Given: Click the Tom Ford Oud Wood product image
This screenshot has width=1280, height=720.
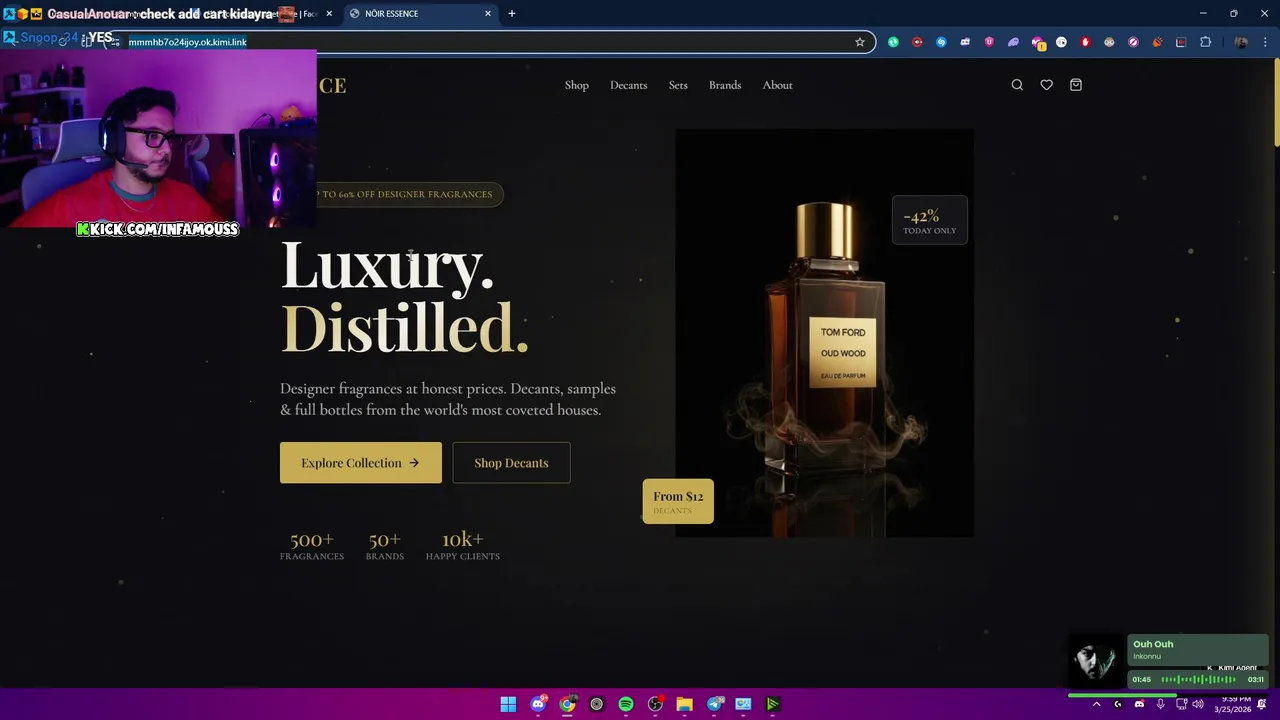Looking at the screenshot, I should coord(824,333).
